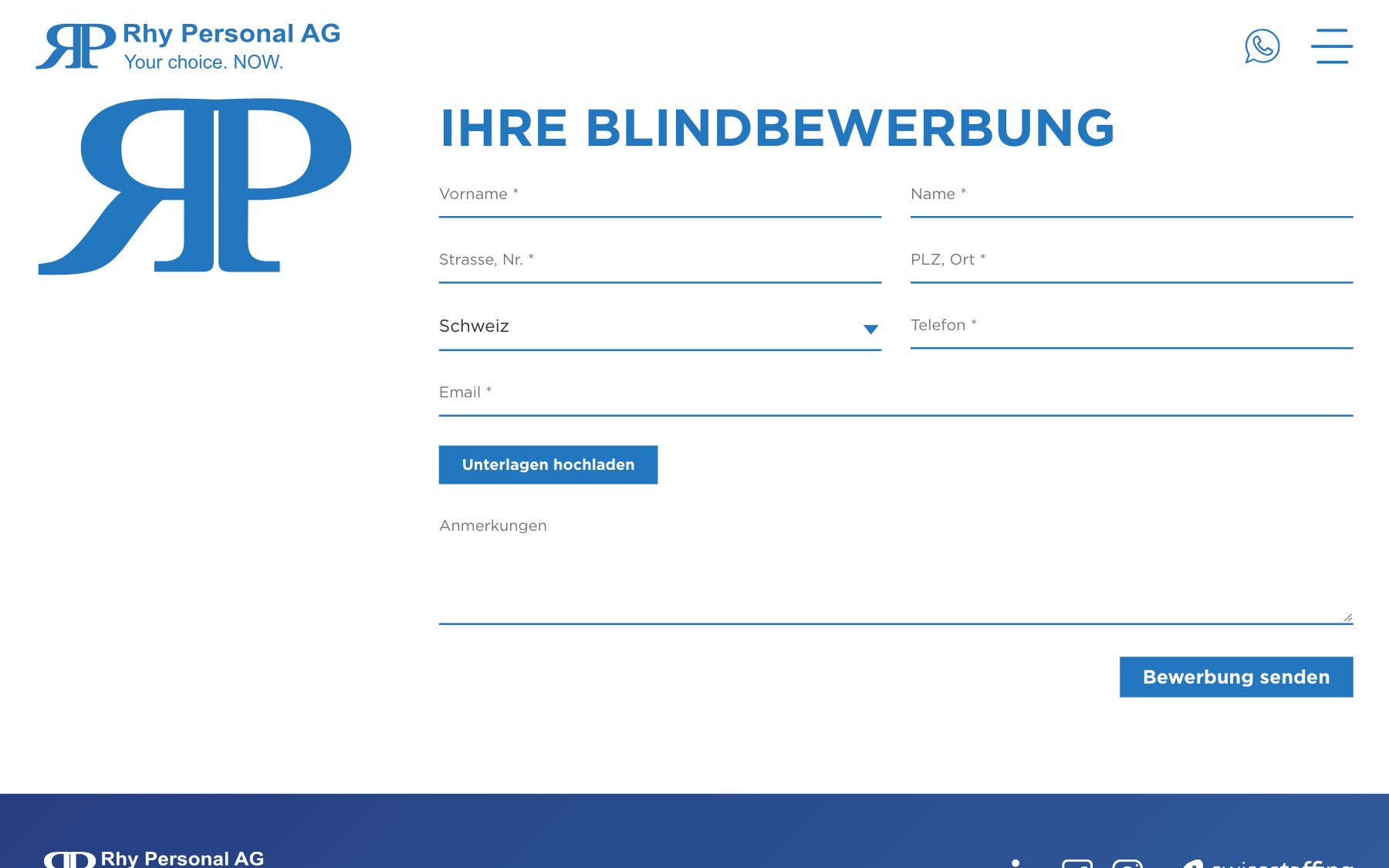Focus the Strasse, Nr. field
This screenshot has width=1389, height=868.
coord(660,260)
